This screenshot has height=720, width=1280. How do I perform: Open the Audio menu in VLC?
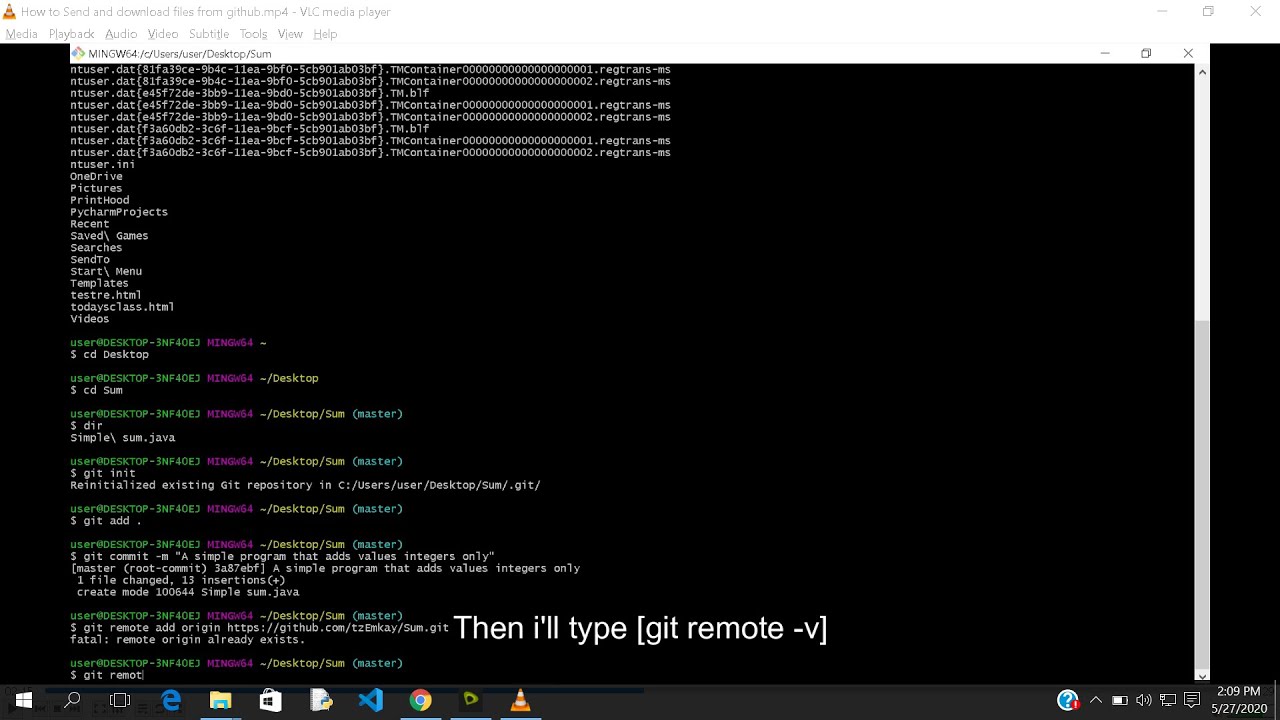pos(121,34)
